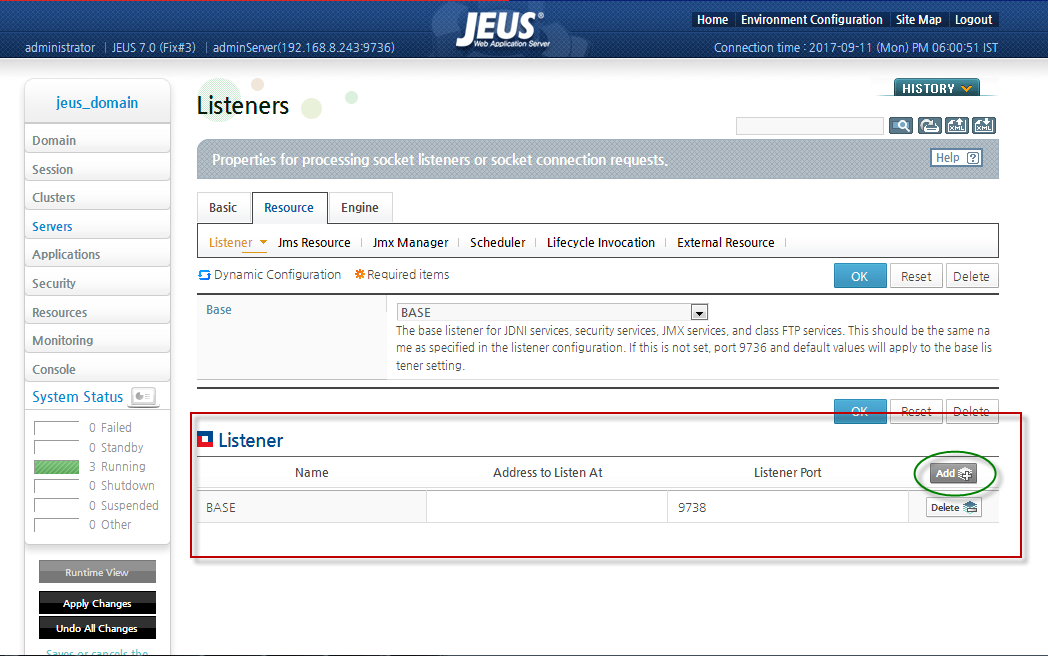Screen dimensions: 1048x656
Task: Switch to the Basic tab
Action: coord(223,208)
